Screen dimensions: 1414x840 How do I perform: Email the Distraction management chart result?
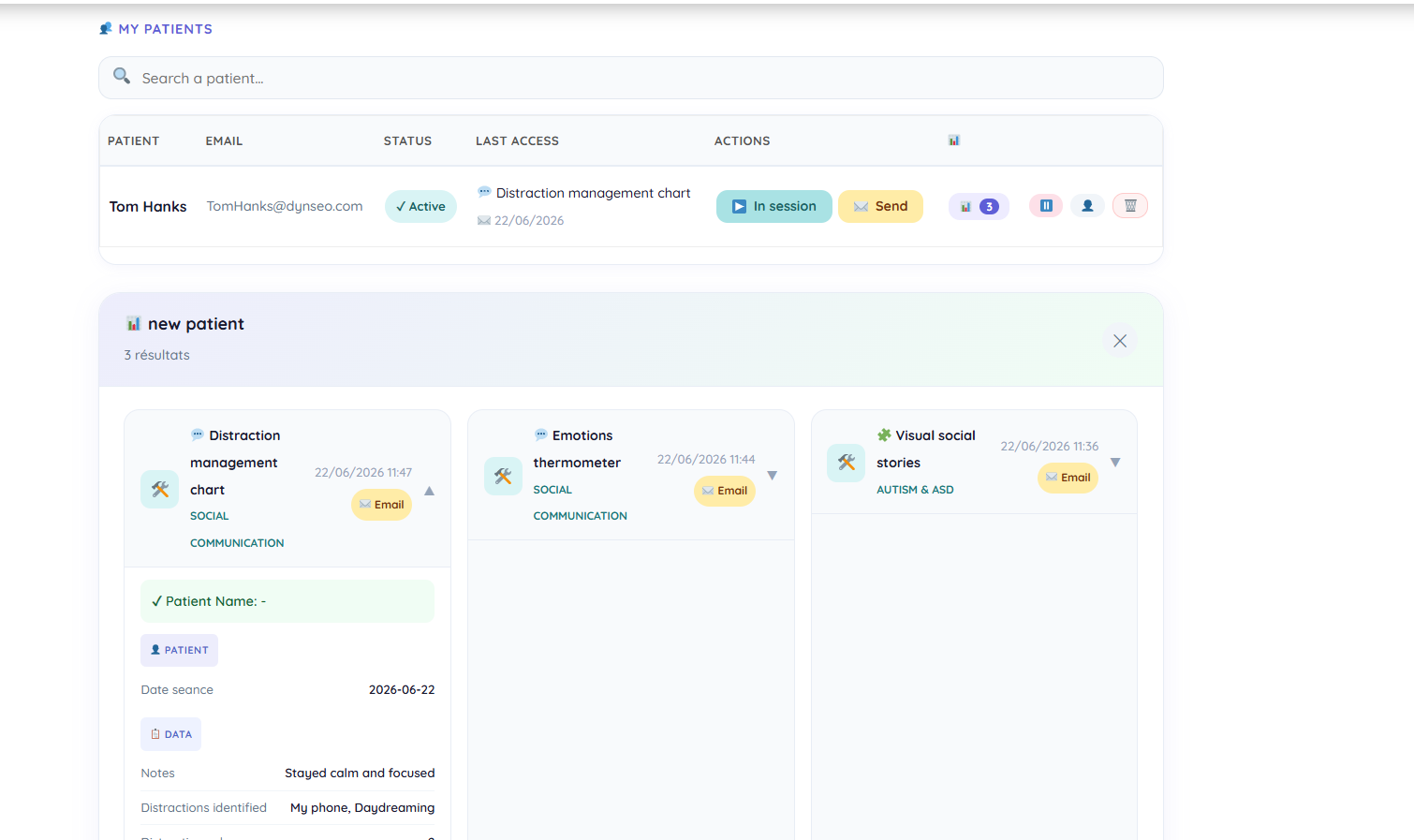pos(381,505)
